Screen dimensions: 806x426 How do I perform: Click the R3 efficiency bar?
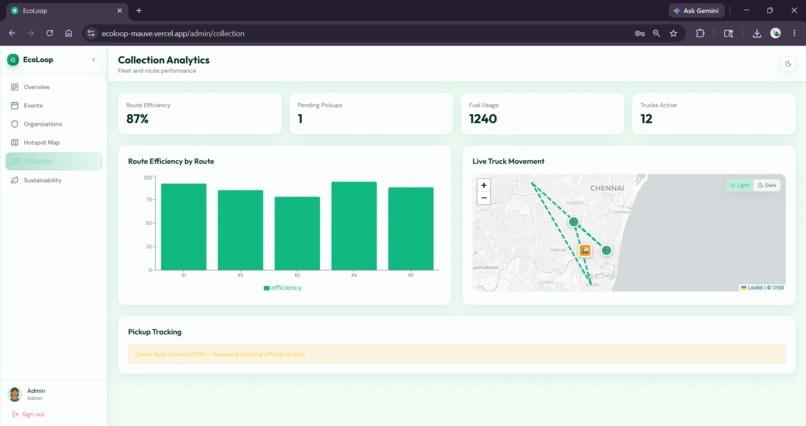click(297, 233)
